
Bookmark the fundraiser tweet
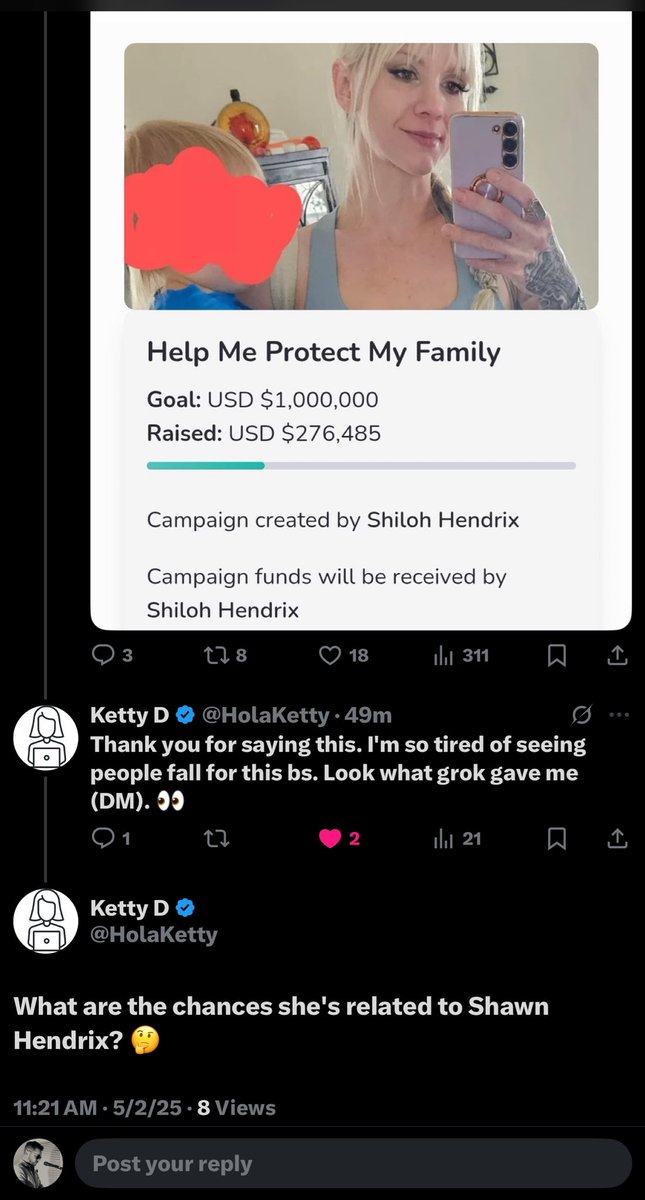(558, 655)
